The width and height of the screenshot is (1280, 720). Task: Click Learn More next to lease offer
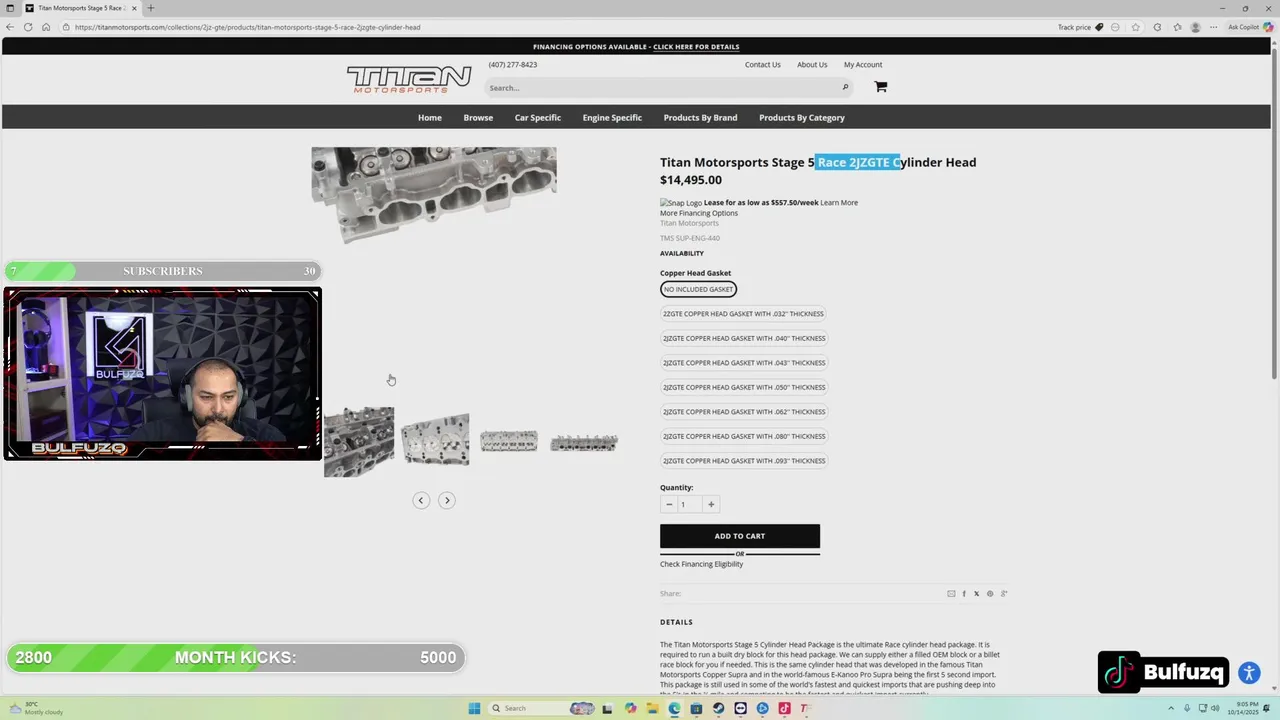pos(839,203)
